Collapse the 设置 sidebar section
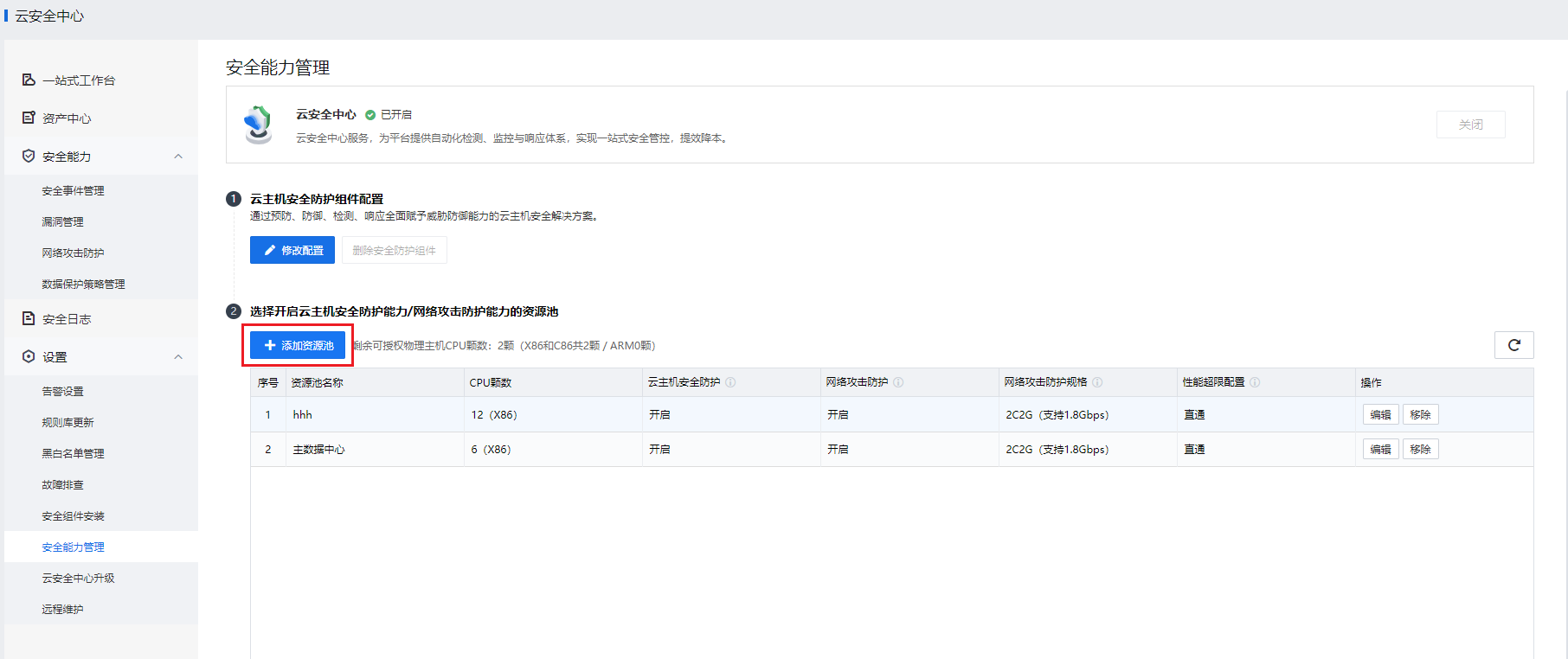The width and height of the screenshot is (1568, 659). click(x=178, y=357)
